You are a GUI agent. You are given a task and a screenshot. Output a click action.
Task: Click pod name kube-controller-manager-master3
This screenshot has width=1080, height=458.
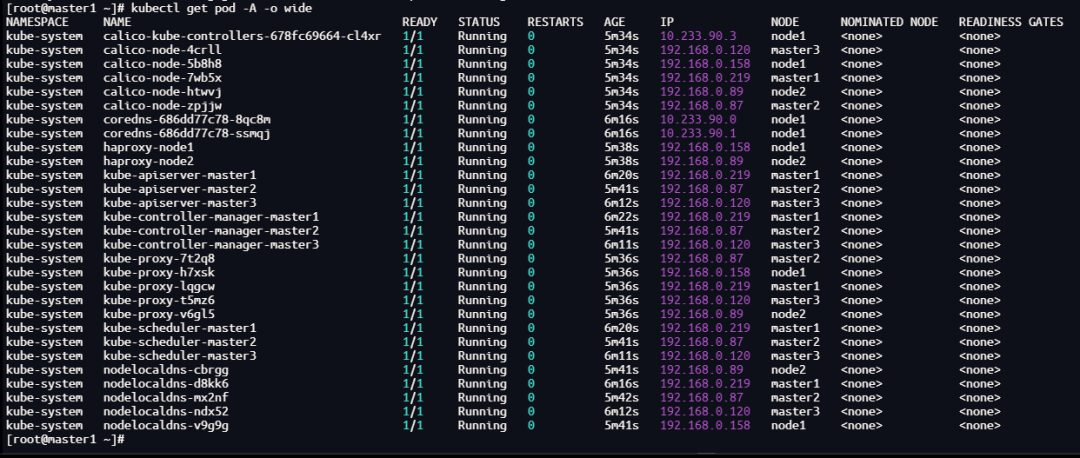pyautogui.click(x=211, y=244)
